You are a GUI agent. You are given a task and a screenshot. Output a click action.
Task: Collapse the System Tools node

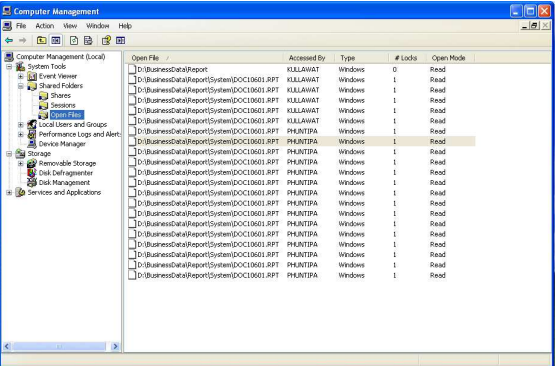click(9, 67)
